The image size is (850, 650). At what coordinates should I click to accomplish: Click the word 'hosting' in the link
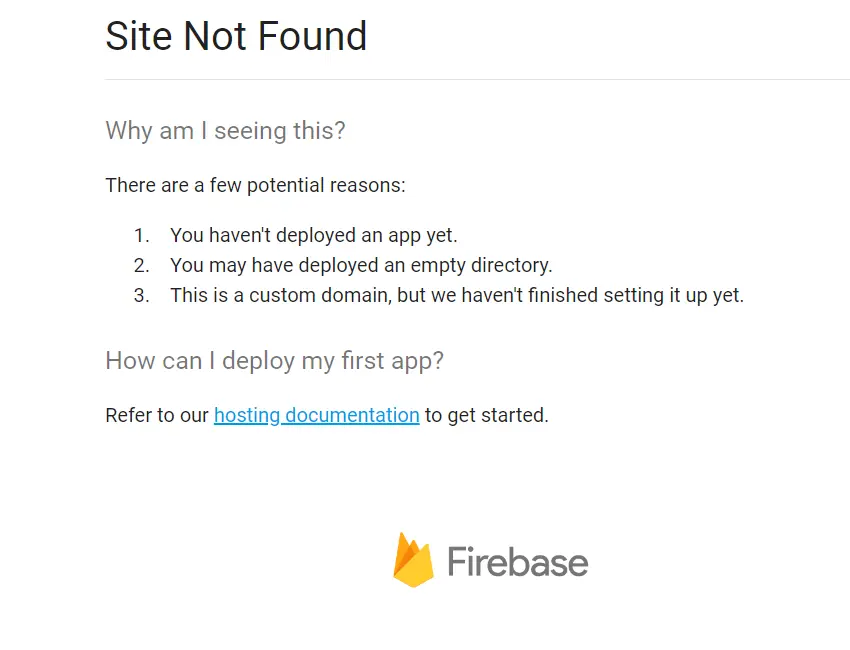point(247,415)
